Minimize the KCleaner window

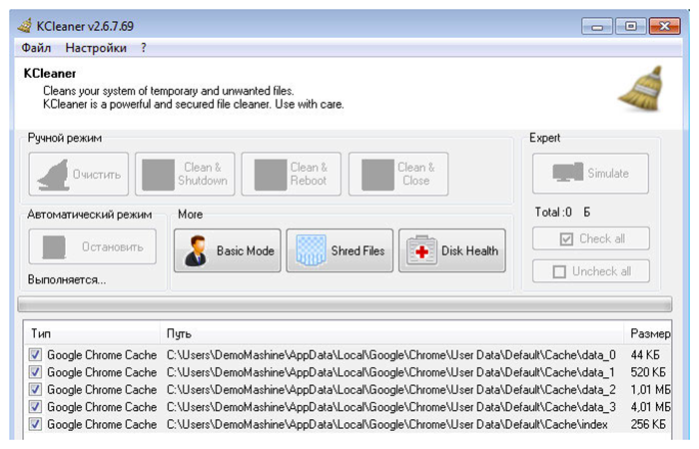[597, 26]
